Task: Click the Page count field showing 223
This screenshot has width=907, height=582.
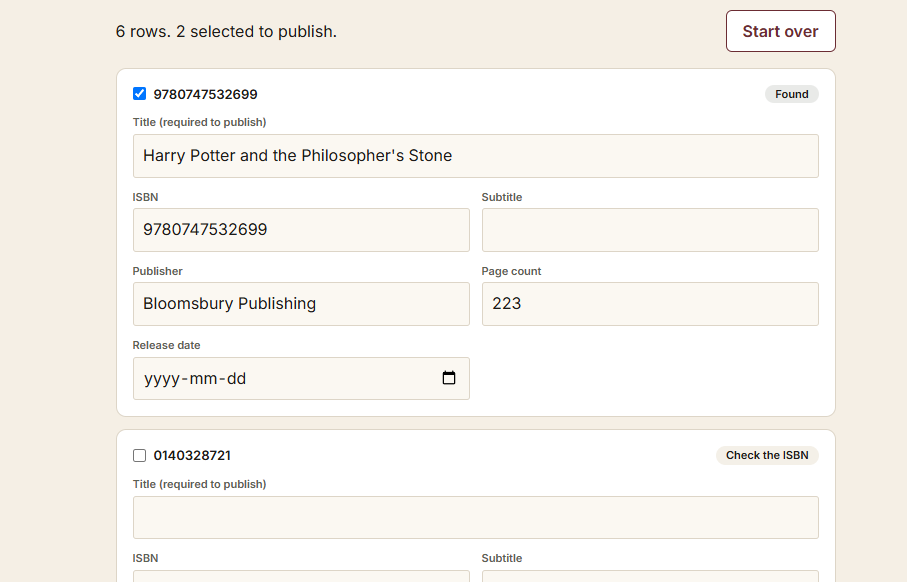Action: pos(650,304)
